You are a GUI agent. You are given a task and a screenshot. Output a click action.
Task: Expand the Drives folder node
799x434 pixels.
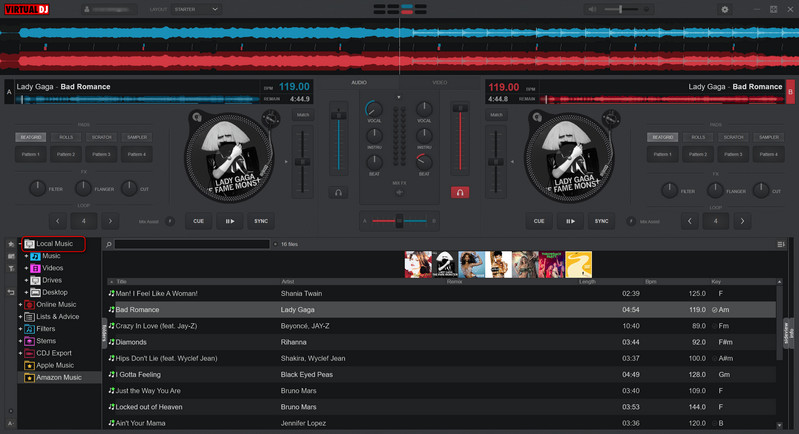pos(26,280)
